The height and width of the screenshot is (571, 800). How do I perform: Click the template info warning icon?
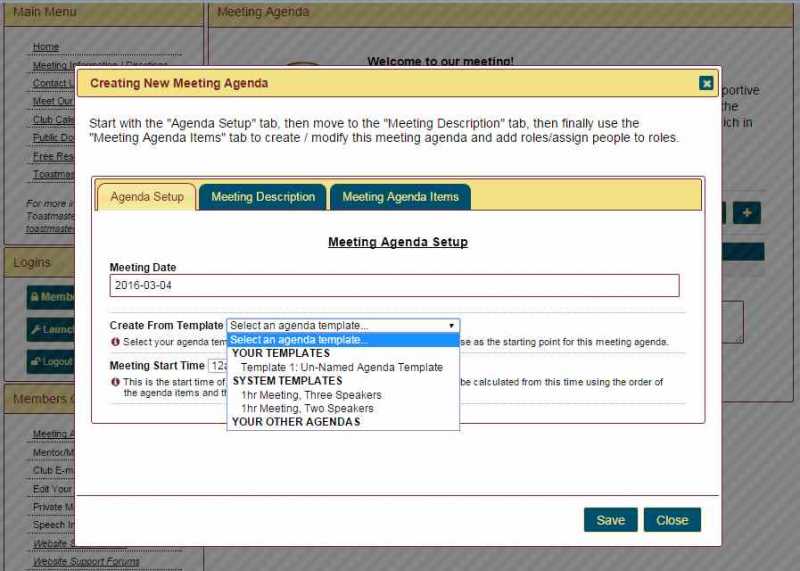tap(116, 342)
